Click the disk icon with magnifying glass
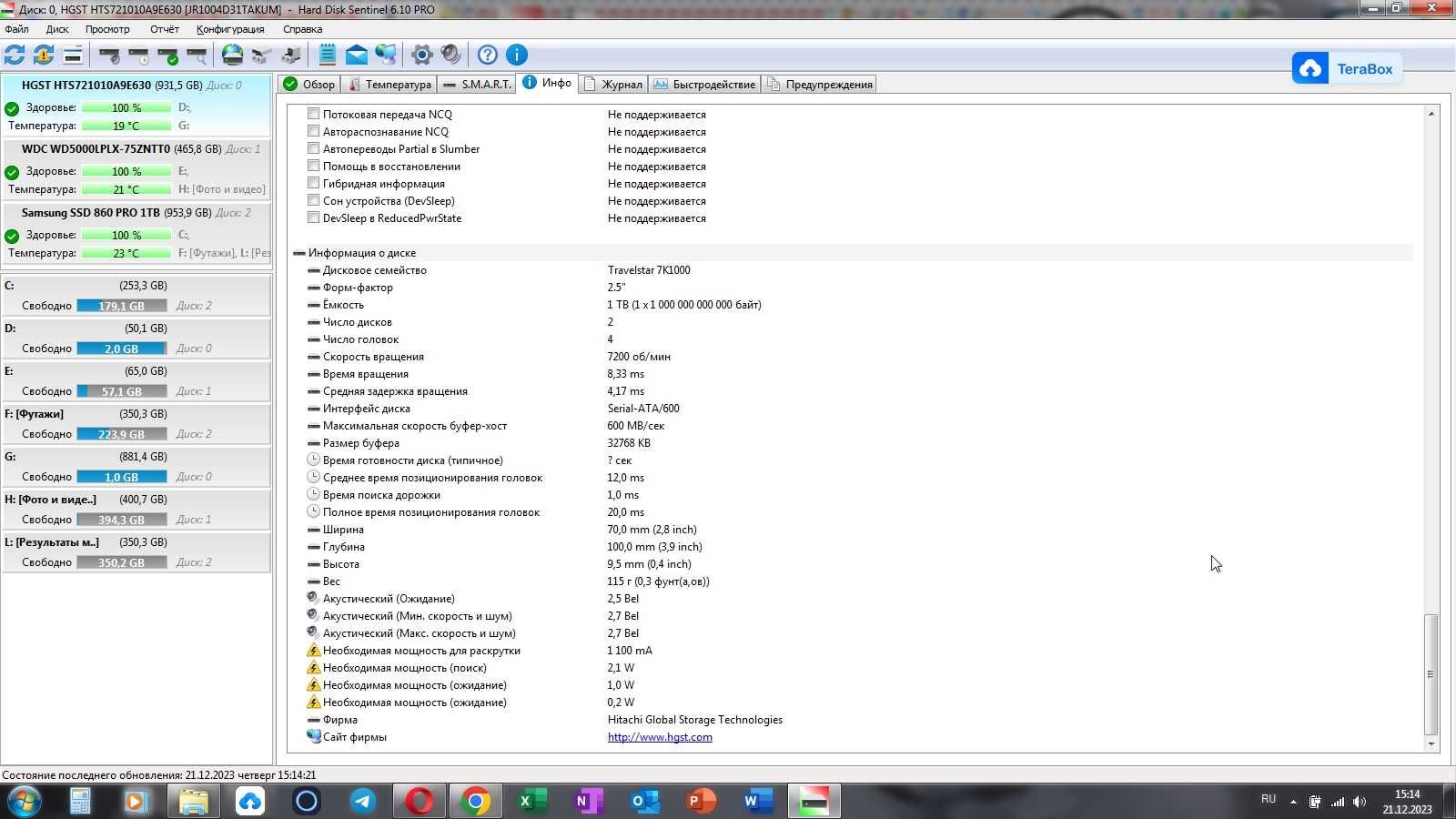The height and width of the screenshot is (819, 1456). (197, 55)
